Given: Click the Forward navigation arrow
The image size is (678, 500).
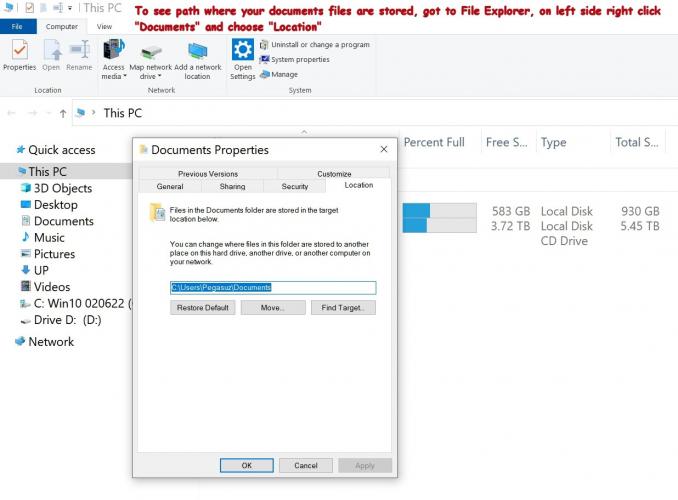Looking at the screenshot, I should [32, 113].
